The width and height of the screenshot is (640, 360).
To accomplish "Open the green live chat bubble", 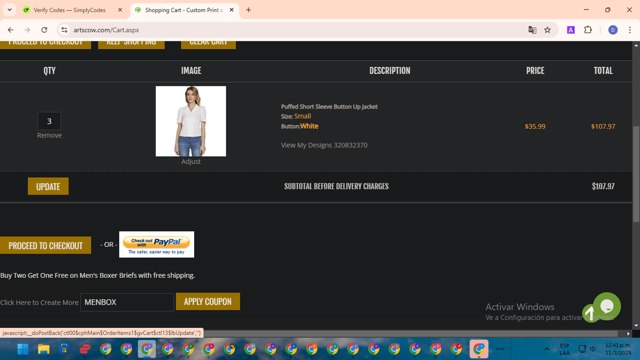I will point(607,306).
